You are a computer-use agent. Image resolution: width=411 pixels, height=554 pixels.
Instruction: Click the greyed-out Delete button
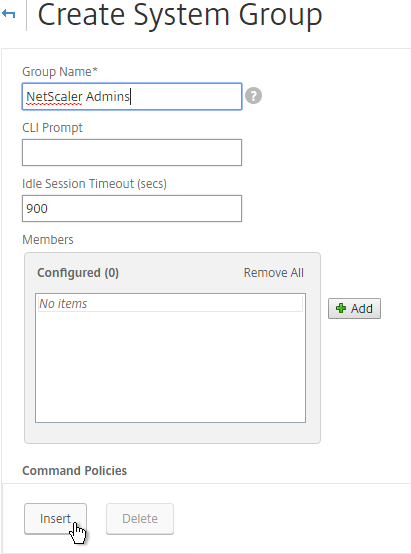(x=140, y=519)
